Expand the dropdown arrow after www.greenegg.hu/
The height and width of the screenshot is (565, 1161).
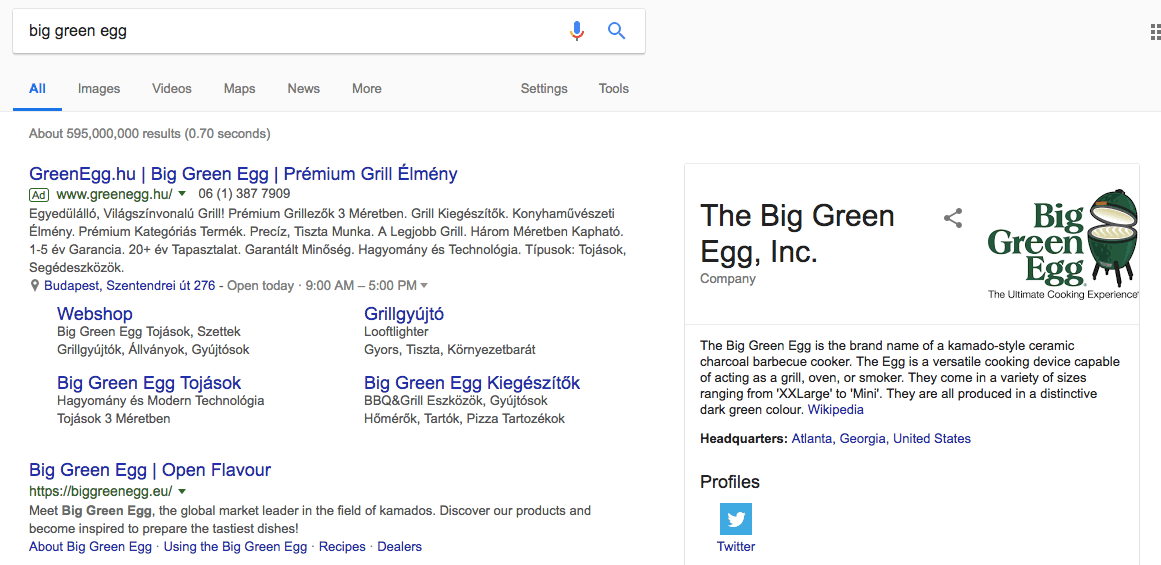pos(182,195)
